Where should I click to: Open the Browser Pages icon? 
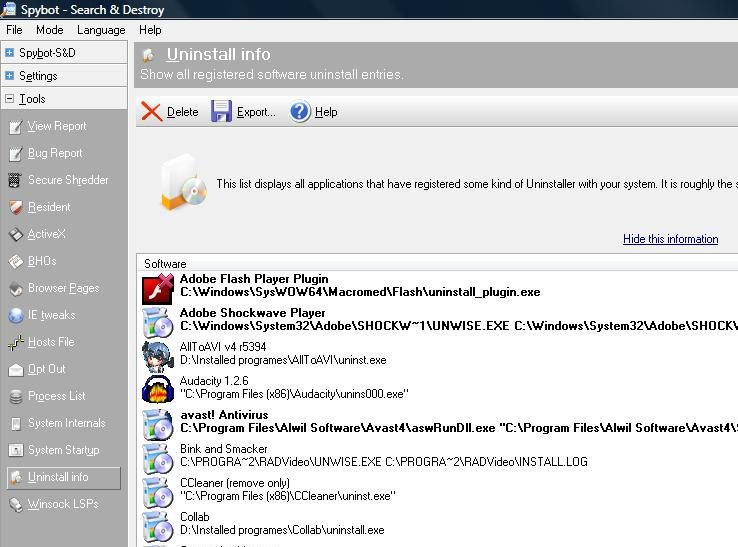[x=15, y=289]
